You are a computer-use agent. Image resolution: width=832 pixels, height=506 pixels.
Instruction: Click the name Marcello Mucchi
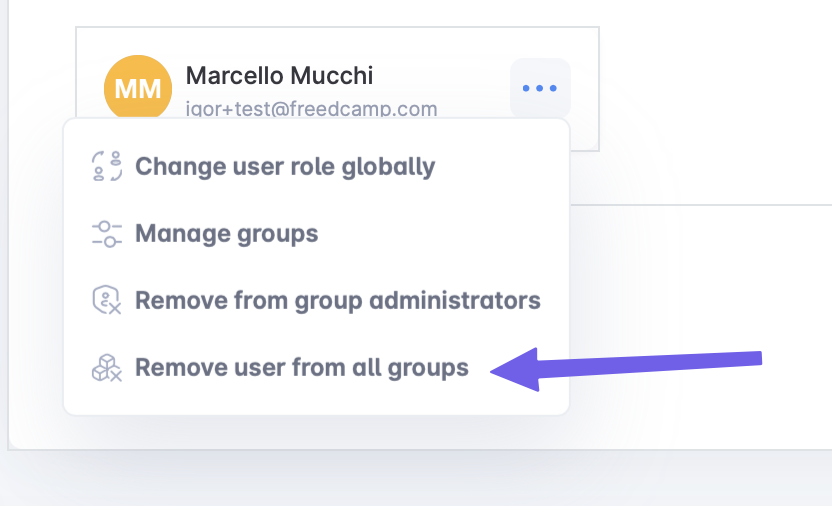click(x=280, y=76)
